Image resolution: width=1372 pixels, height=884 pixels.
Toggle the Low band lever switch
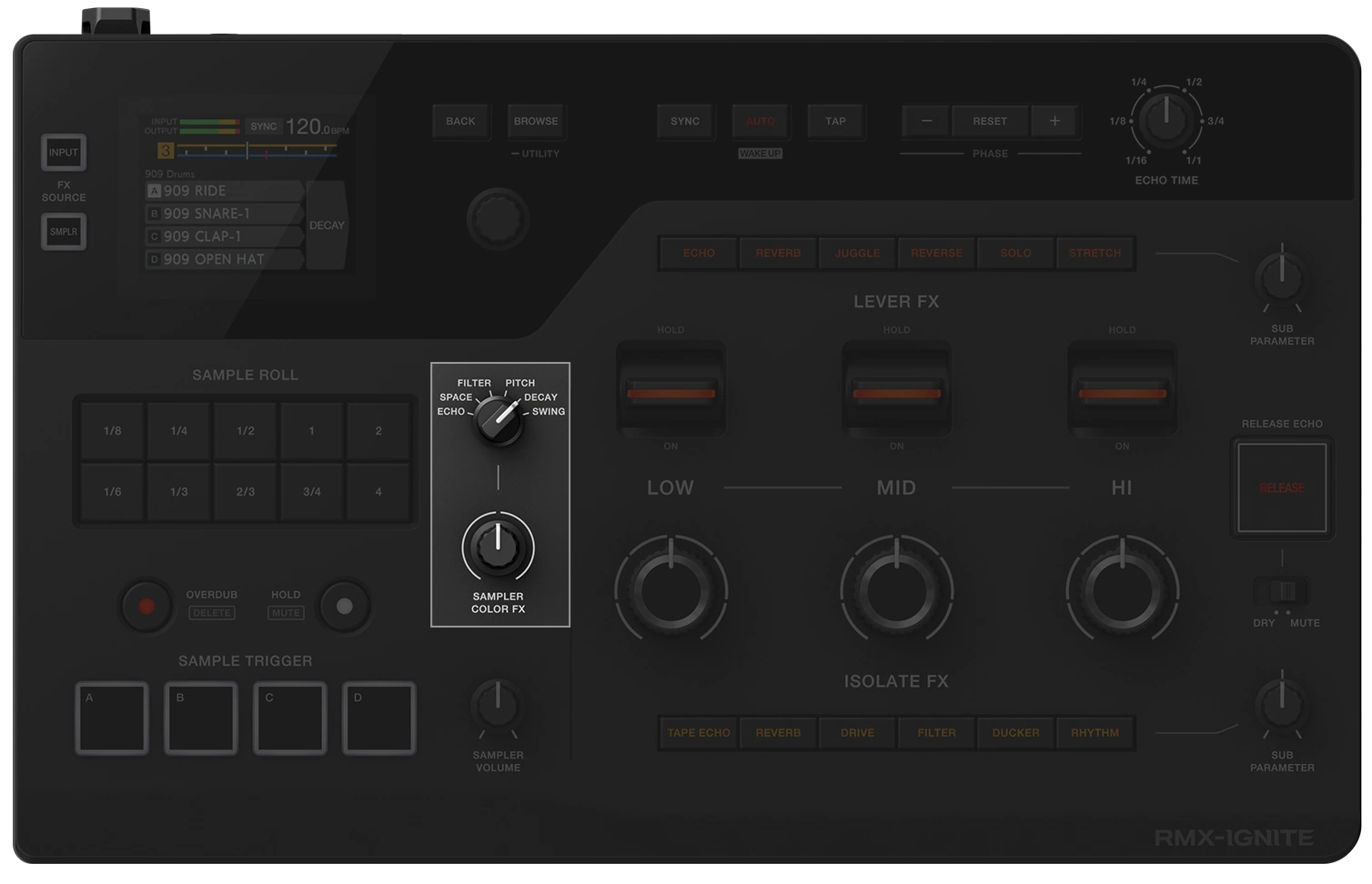coord(671,393)
